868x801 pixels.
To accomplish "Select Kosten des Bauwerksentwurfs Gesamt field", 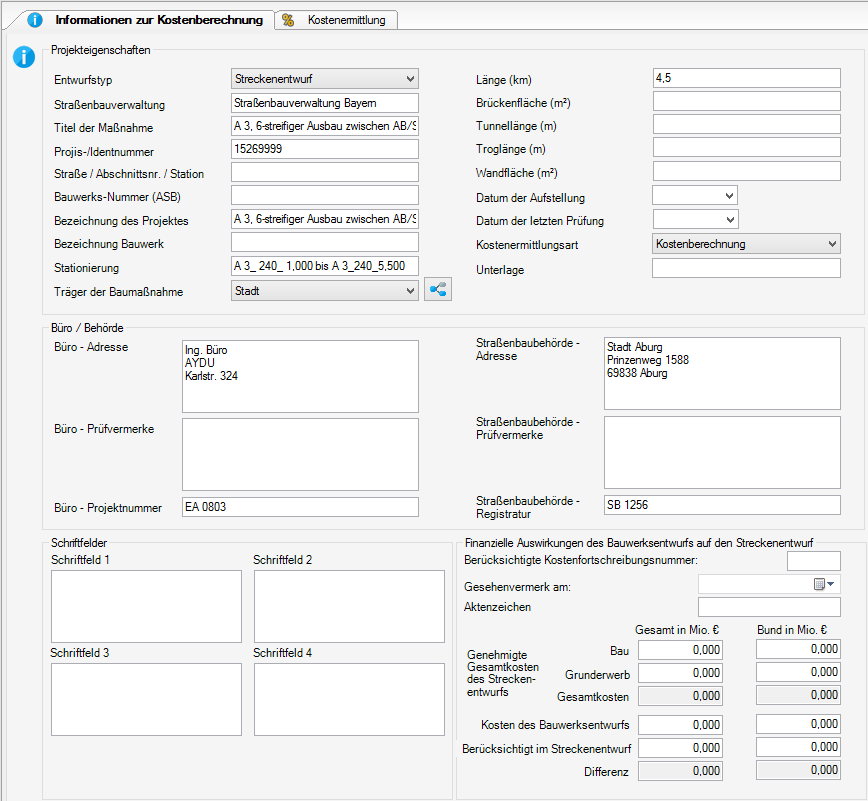I will (680, 725).
